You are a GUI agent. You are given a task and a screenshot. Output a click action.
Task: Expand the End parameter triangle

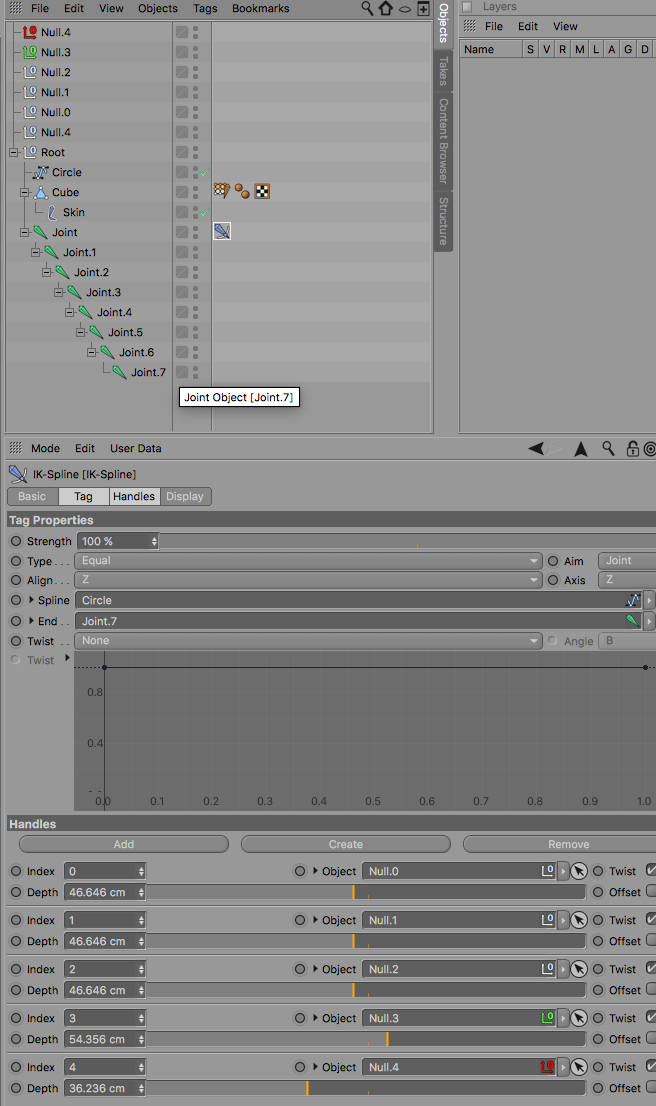[x=31, y=621]
